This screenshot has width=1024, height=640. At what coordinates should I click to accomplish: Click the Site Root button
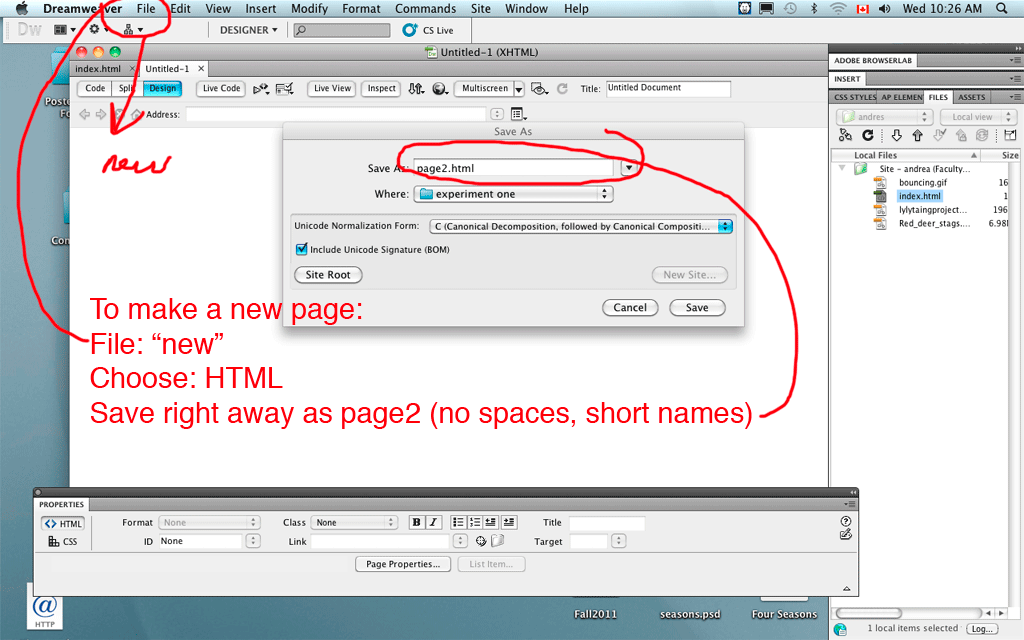[328, 275]
